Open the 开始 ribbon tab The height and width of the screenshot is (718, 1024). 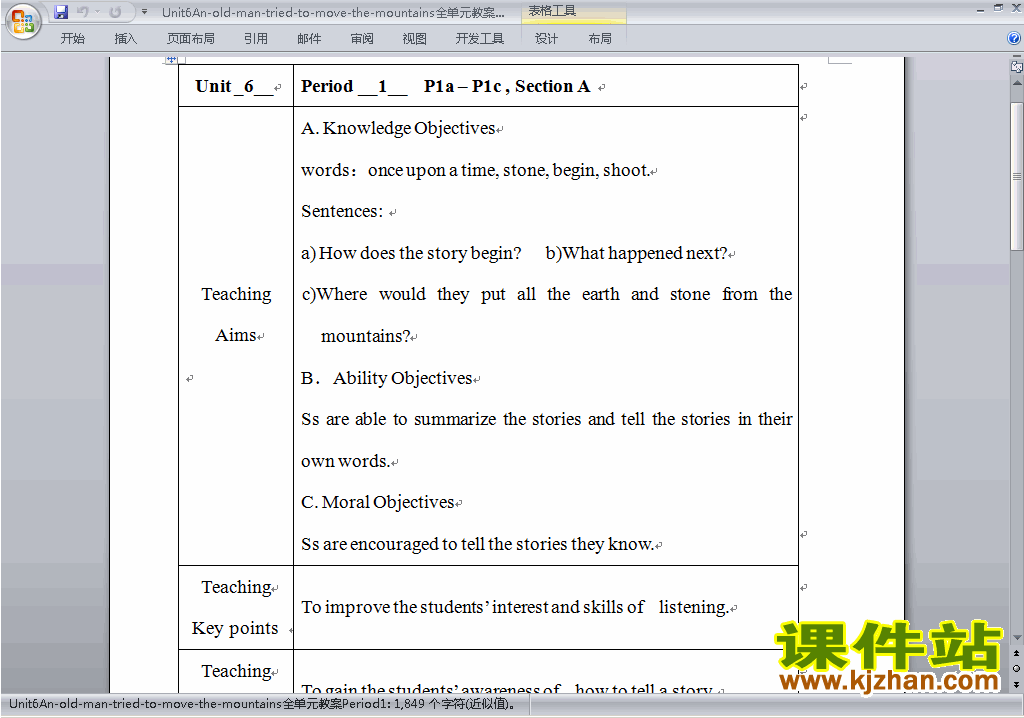click(72, 39)
